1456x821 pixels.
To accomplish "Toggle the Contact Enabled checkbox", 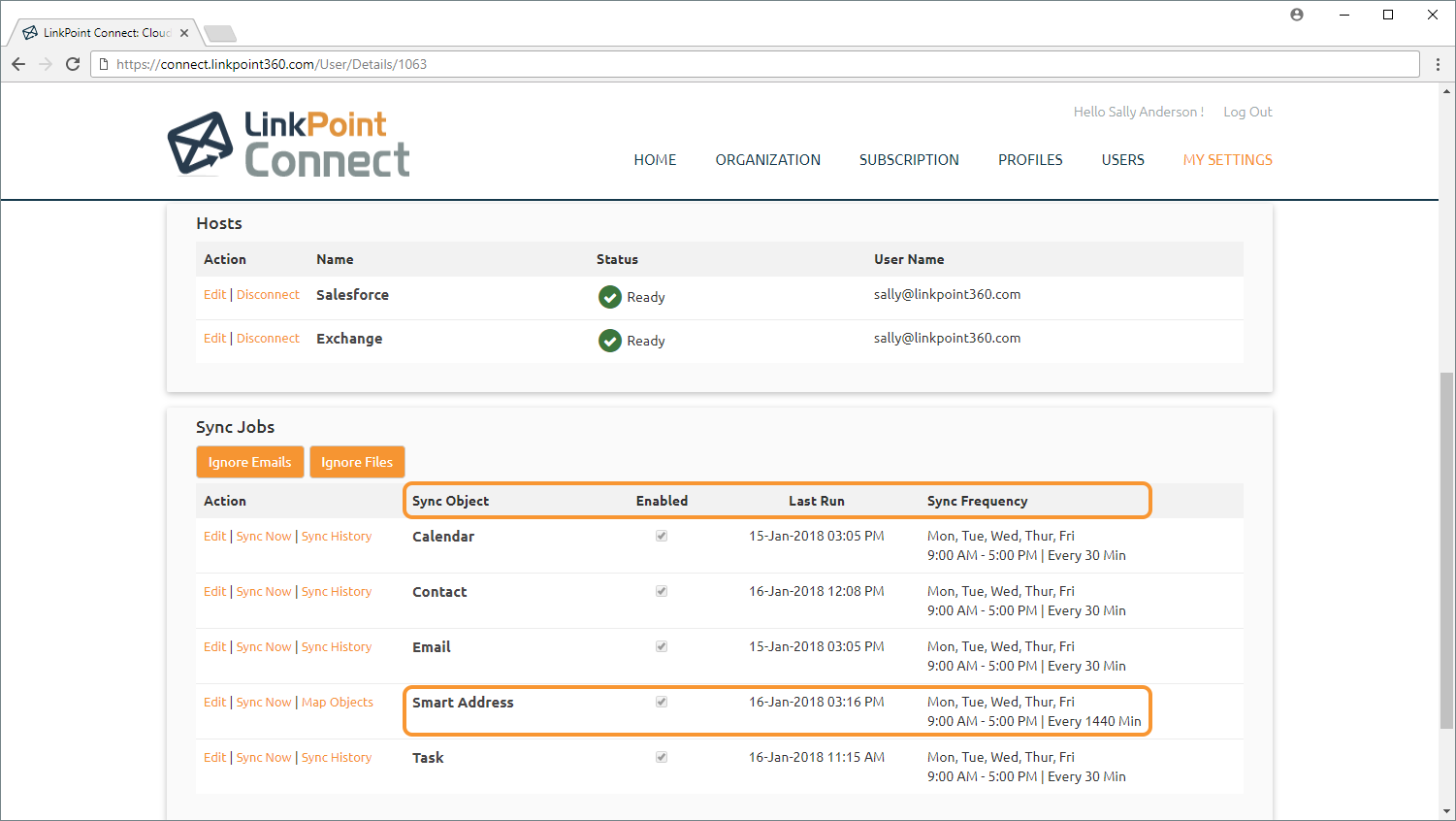I will point(662,591).
